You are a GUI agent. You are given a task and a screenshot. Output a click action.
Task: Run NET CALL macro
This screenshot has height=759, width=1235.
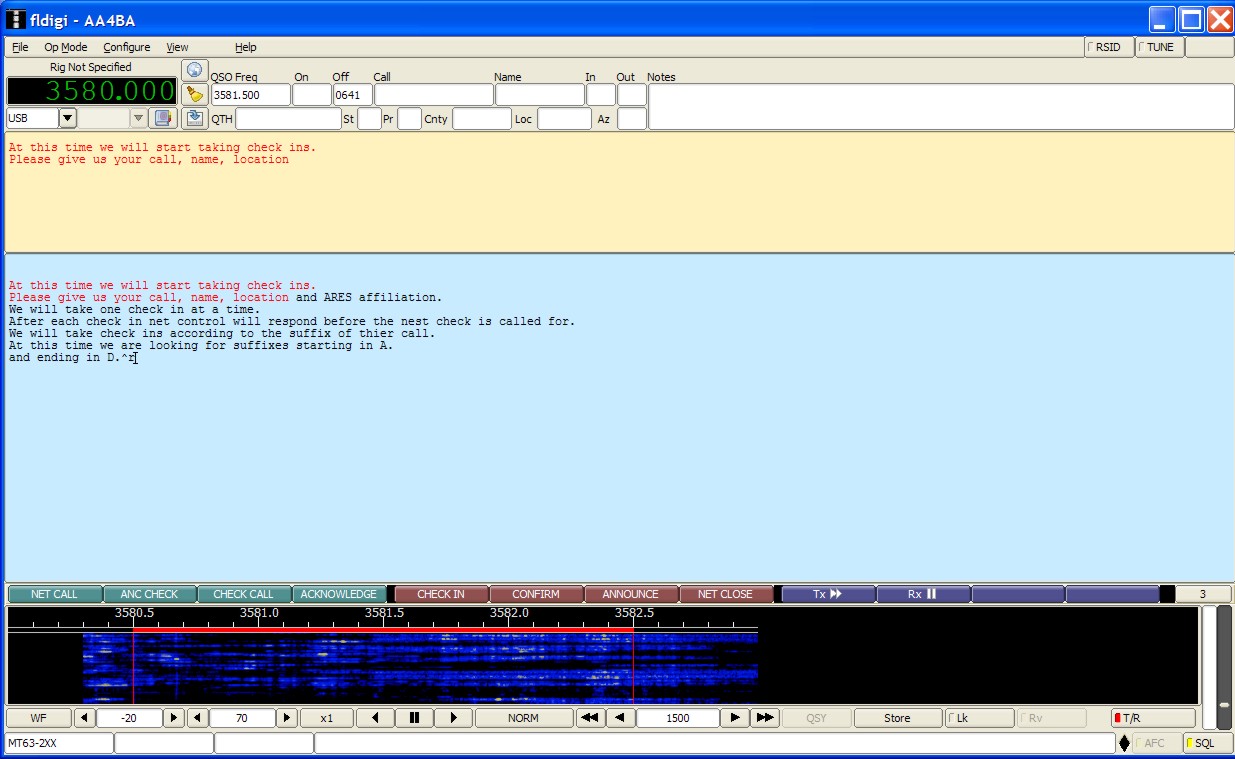[54, 594]
